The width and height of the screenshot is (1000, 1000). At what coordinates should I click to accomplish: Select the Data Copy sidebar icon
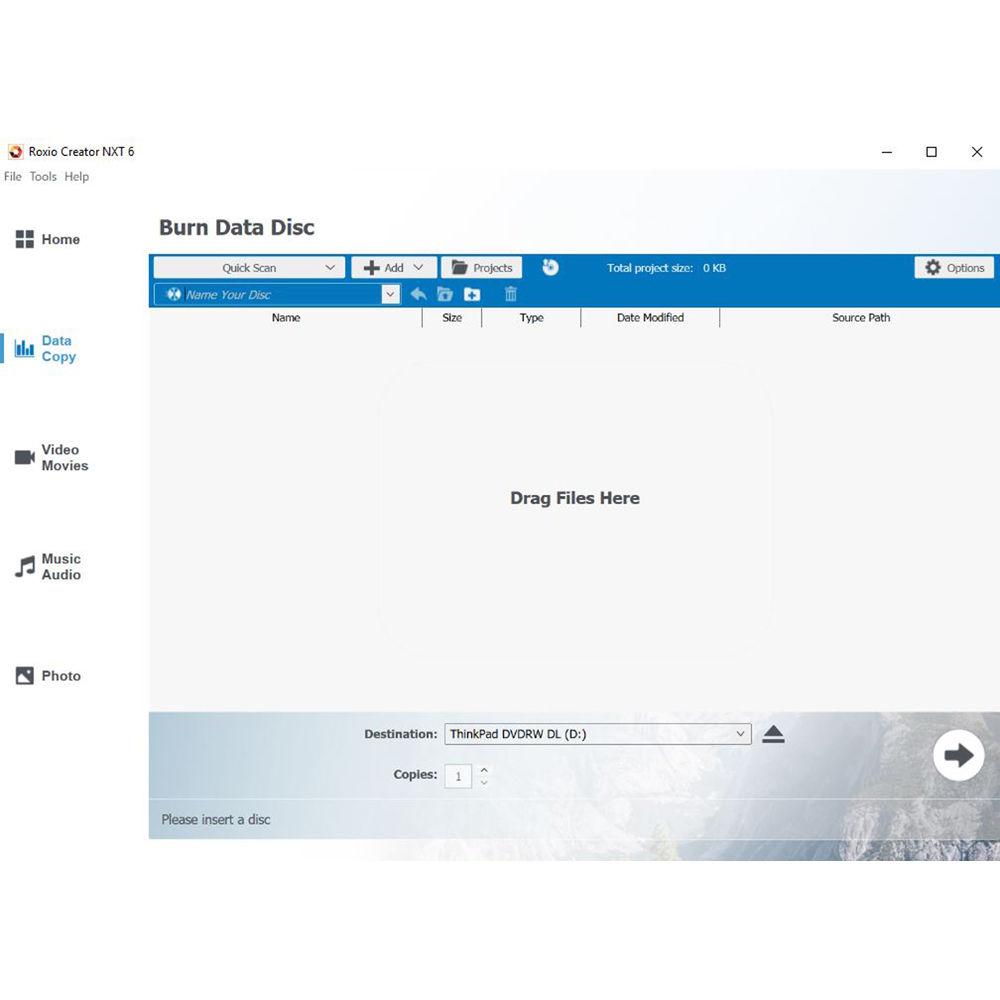click(25, 348)
